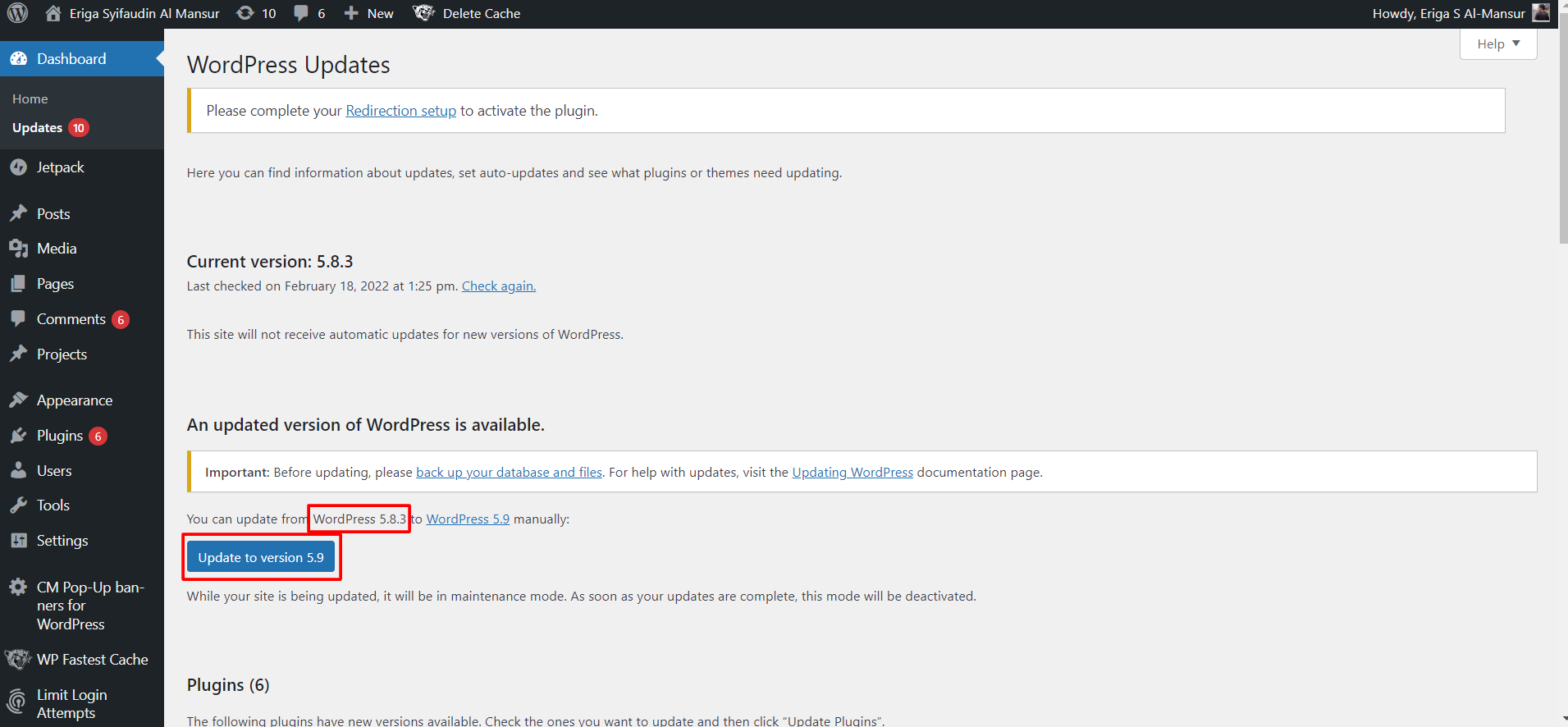Click New in the admin bar
This screenshot has height=727, width=1568.
click(x=380, y=13)
